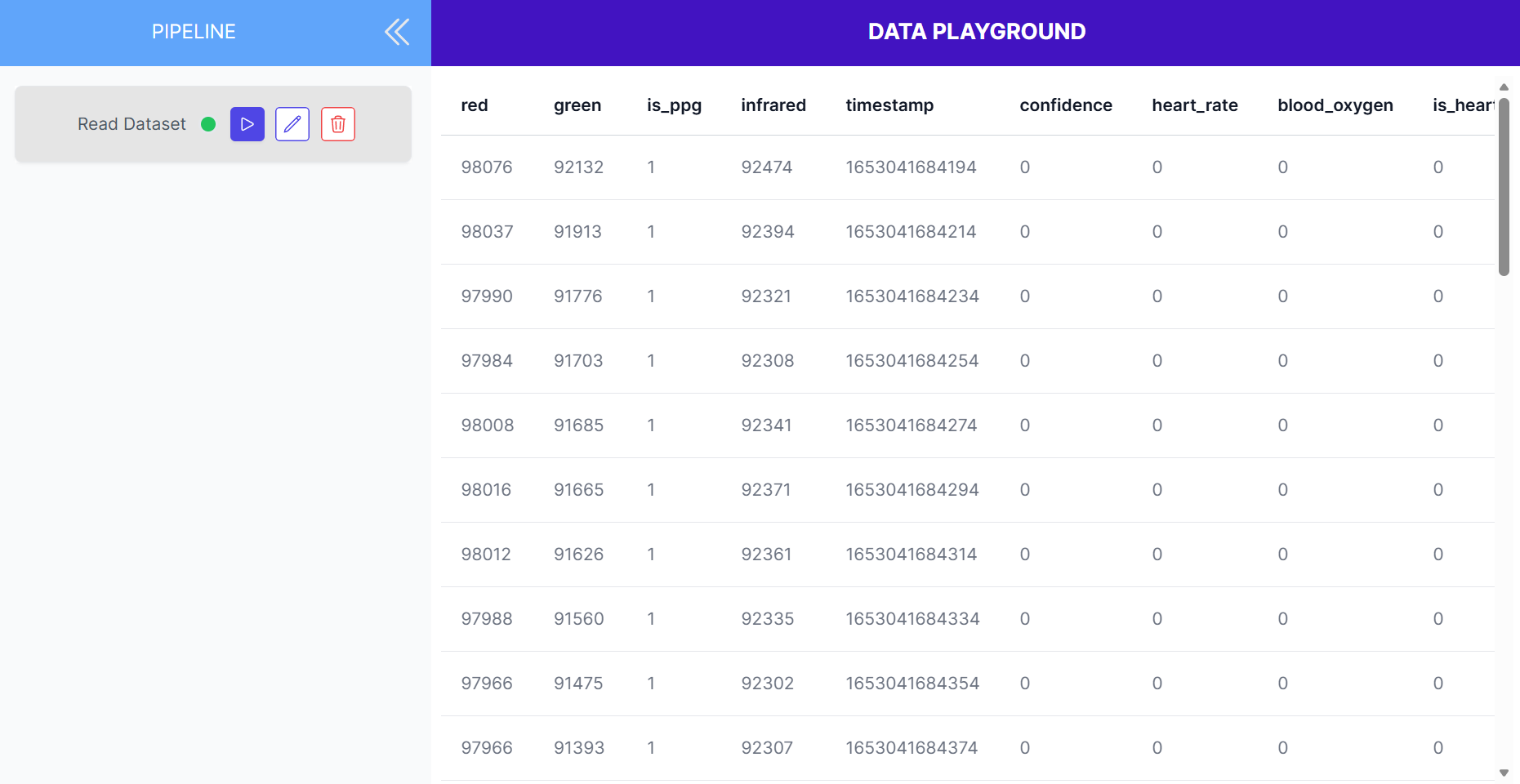
Task: Collapse the Pipeline panel
Action: (x=397, y=32)
